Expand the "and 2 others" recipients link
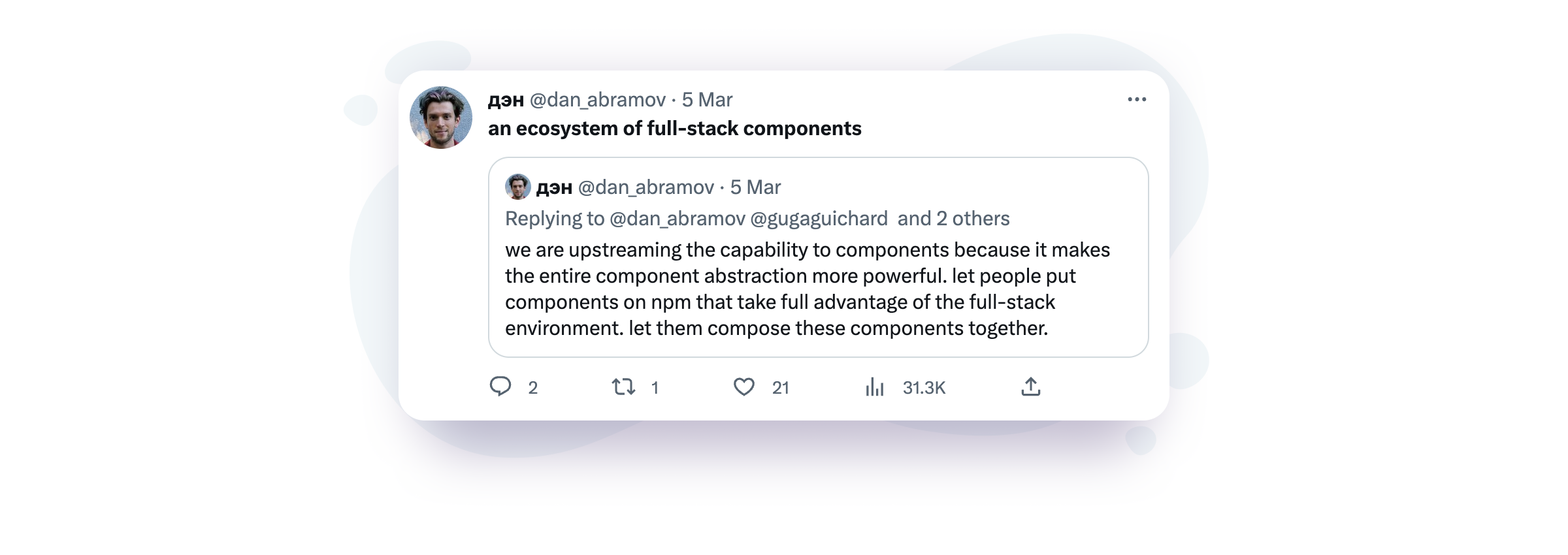 click(x=953, y=219)
